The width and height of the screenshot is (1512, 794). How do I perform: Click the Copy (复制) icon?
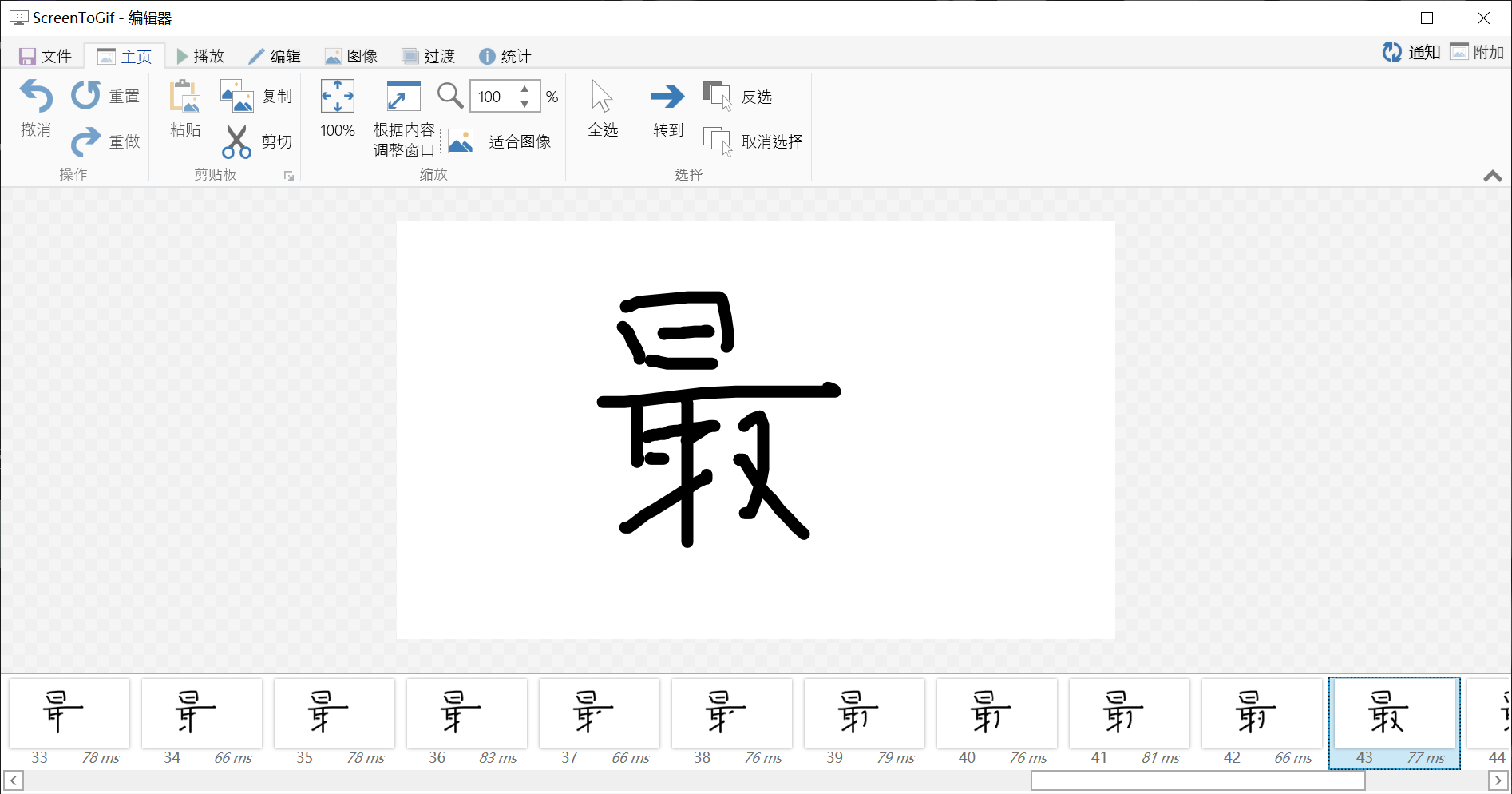[237, 96]
